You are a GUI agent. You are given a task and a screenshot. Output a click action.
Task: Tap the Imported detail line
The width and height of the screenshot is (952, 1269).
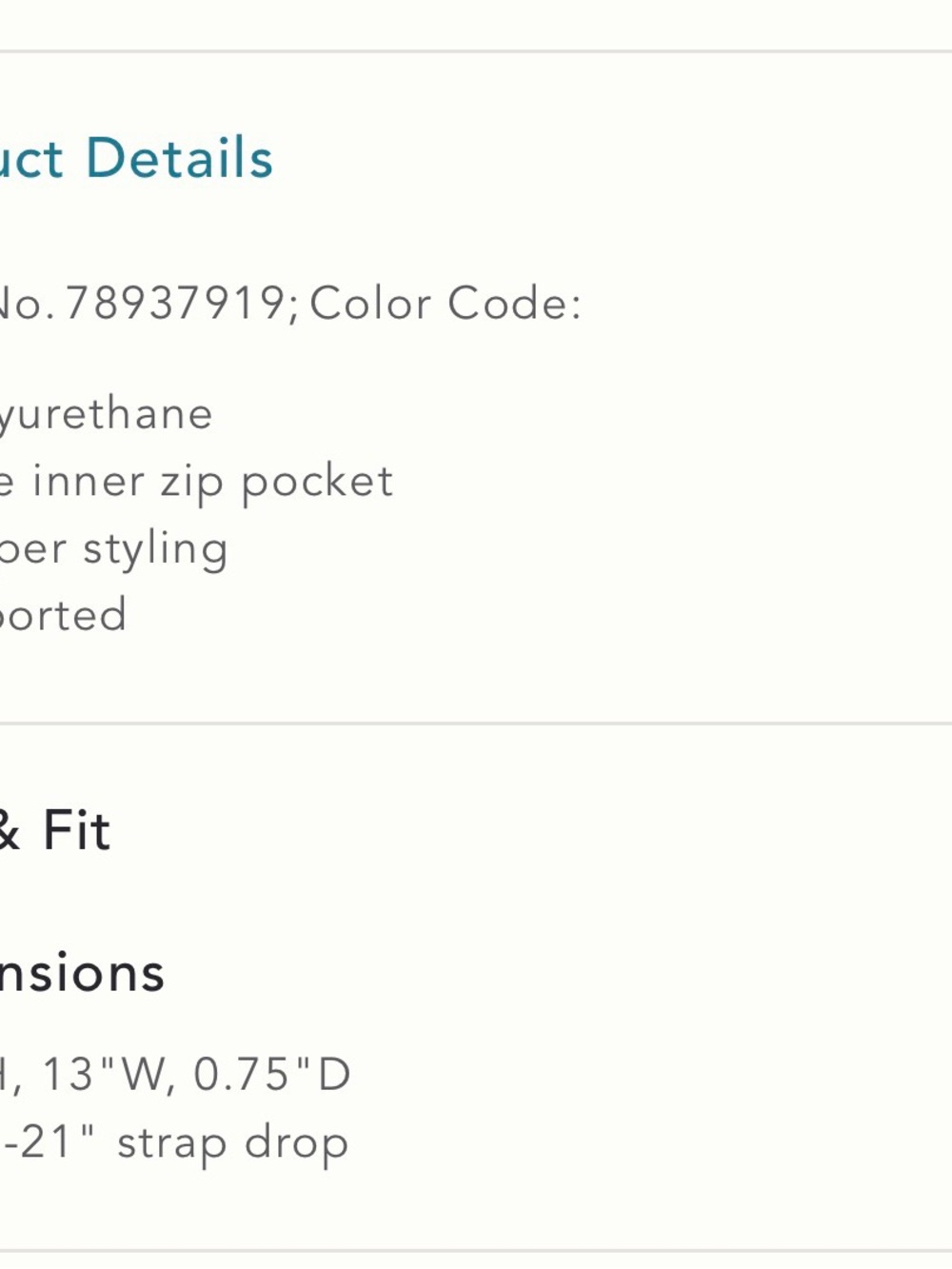point(63,615)
